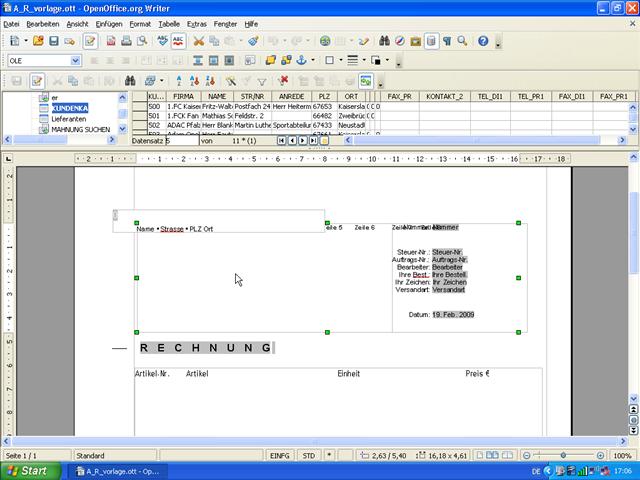Open the Tabelle menu

[169, 24]
